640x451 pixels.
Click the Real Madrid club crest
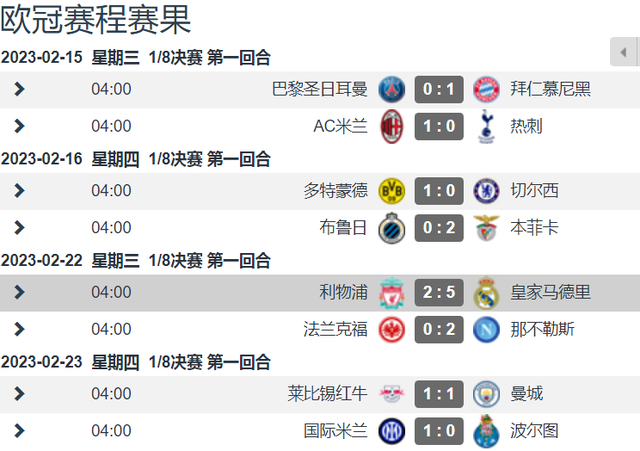click(x=486, y=293)
